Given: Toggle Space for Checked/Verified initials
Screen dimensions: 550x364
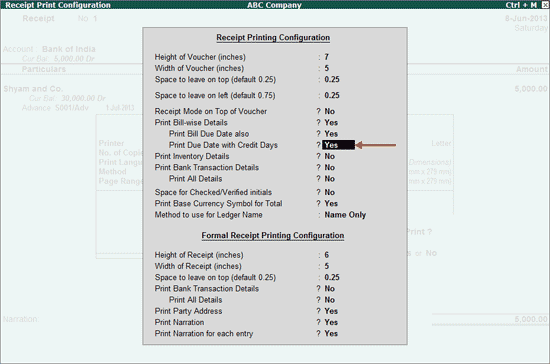Looking at the screenshot, I should pyautogui.click(x=329, y=192).
